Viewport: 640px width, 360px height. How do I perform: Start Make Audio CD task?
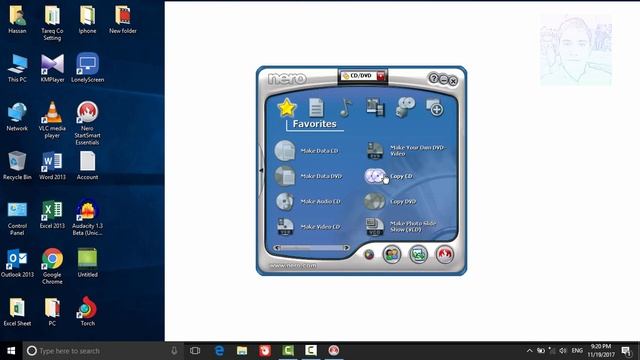pyautogui.click(x=307, y=201)
